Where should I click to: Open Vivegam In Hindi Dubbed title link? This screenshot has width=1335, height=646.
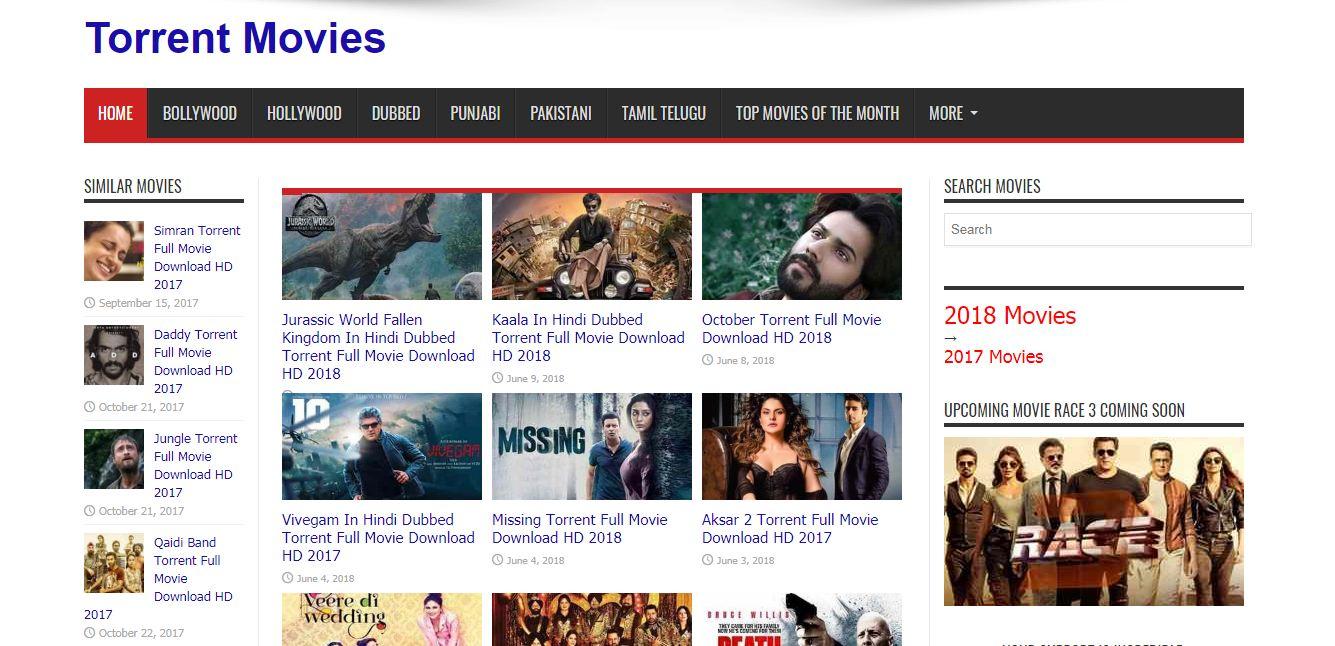click(x=378, y=537)
